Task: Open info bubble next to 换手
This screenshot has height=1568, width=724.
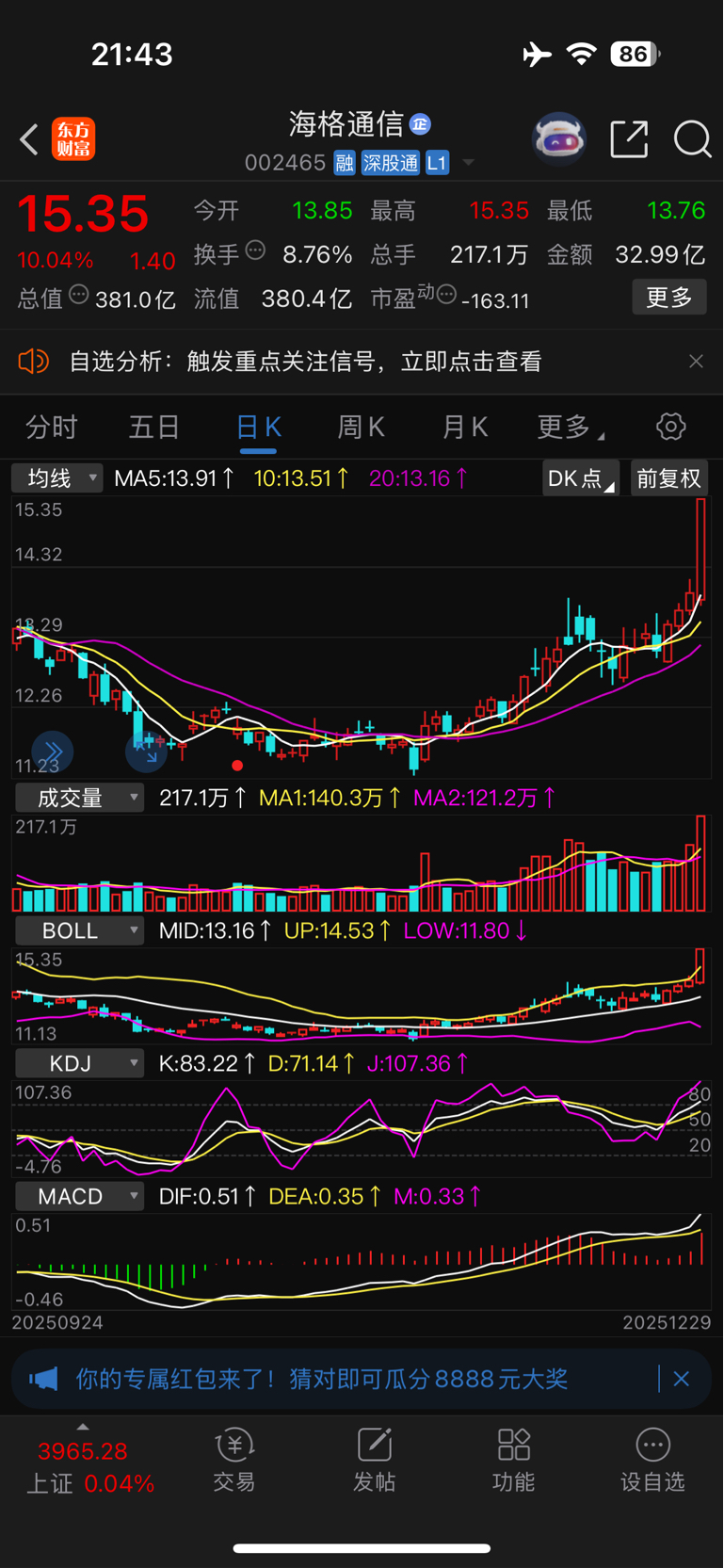Action: (x=255, y=251)
